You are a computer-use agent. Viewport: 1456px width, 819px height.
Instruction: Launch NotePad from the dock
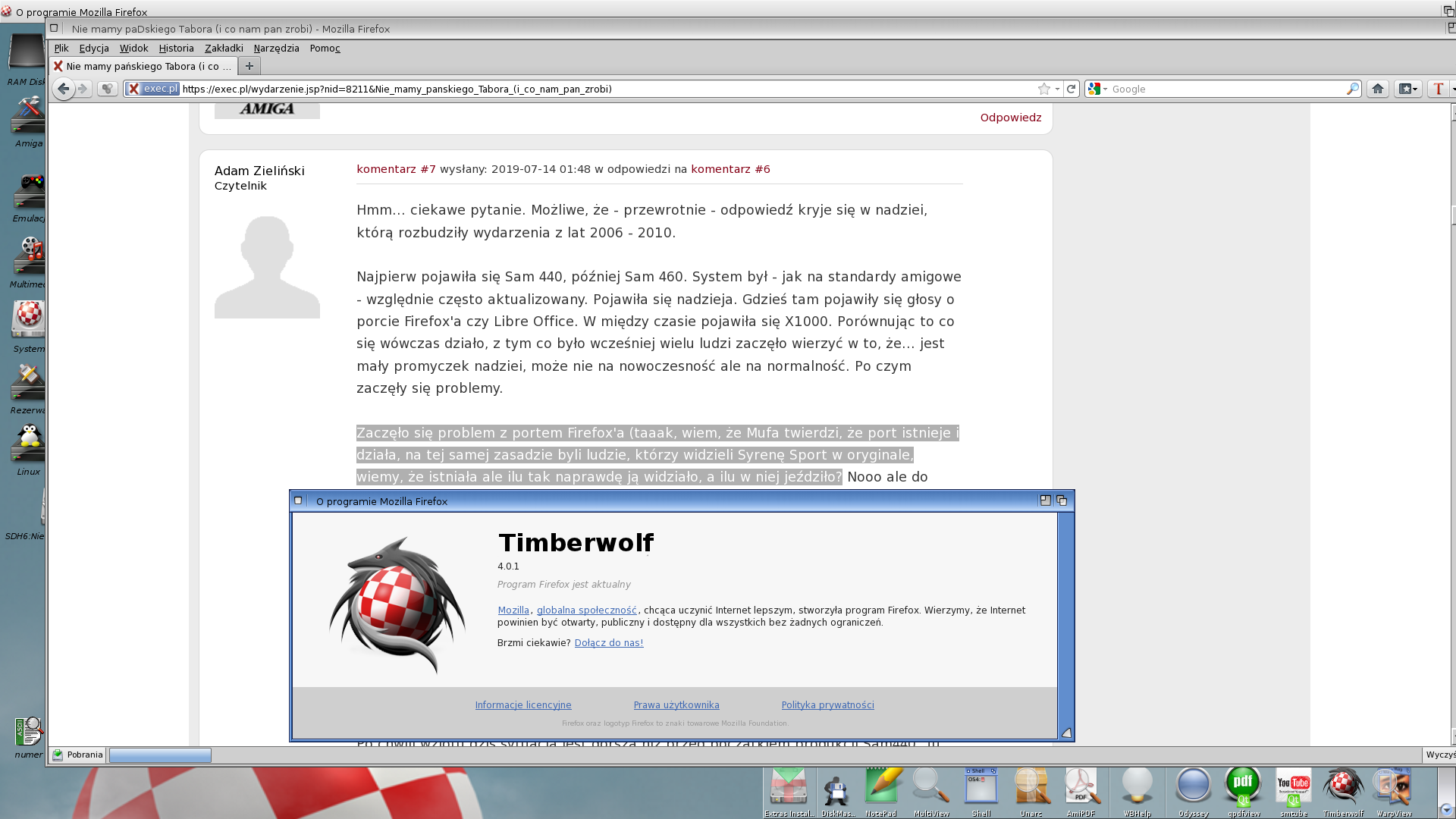882,792
